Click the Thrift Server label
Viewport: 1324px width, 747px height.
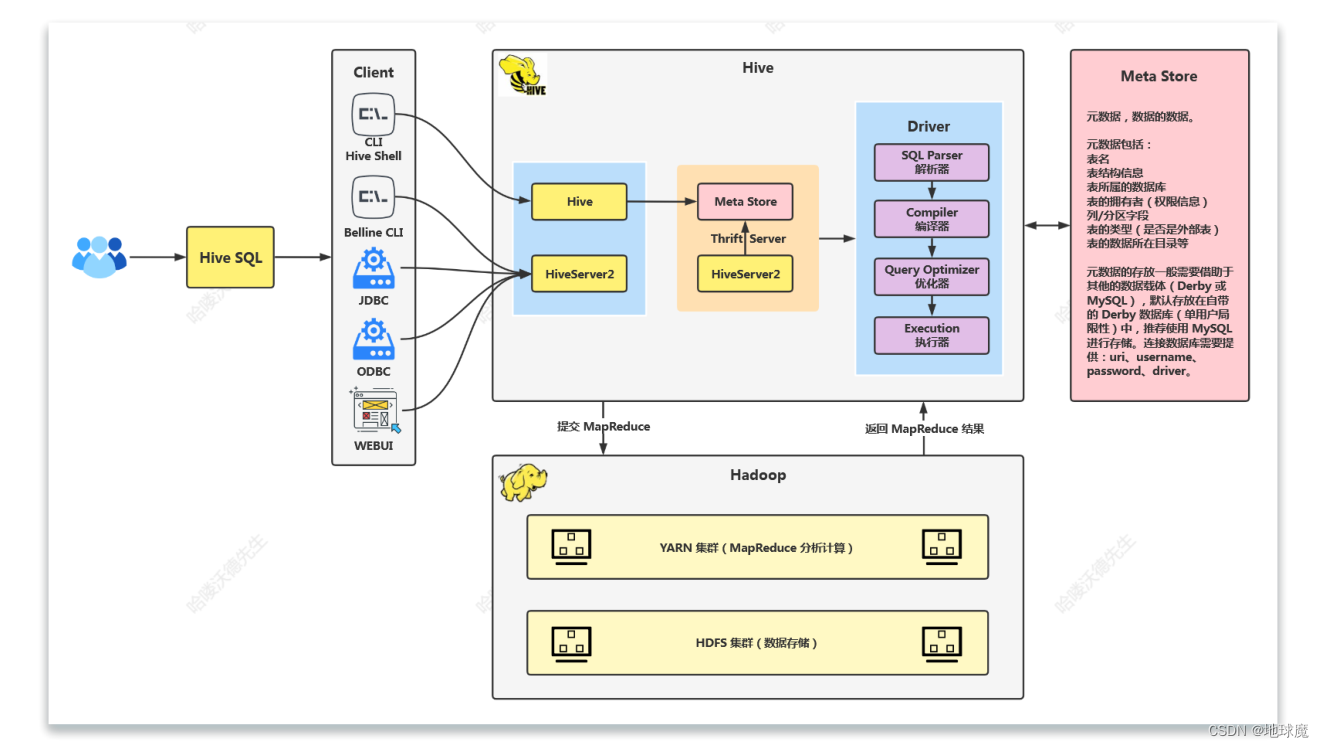coord(748,238)
